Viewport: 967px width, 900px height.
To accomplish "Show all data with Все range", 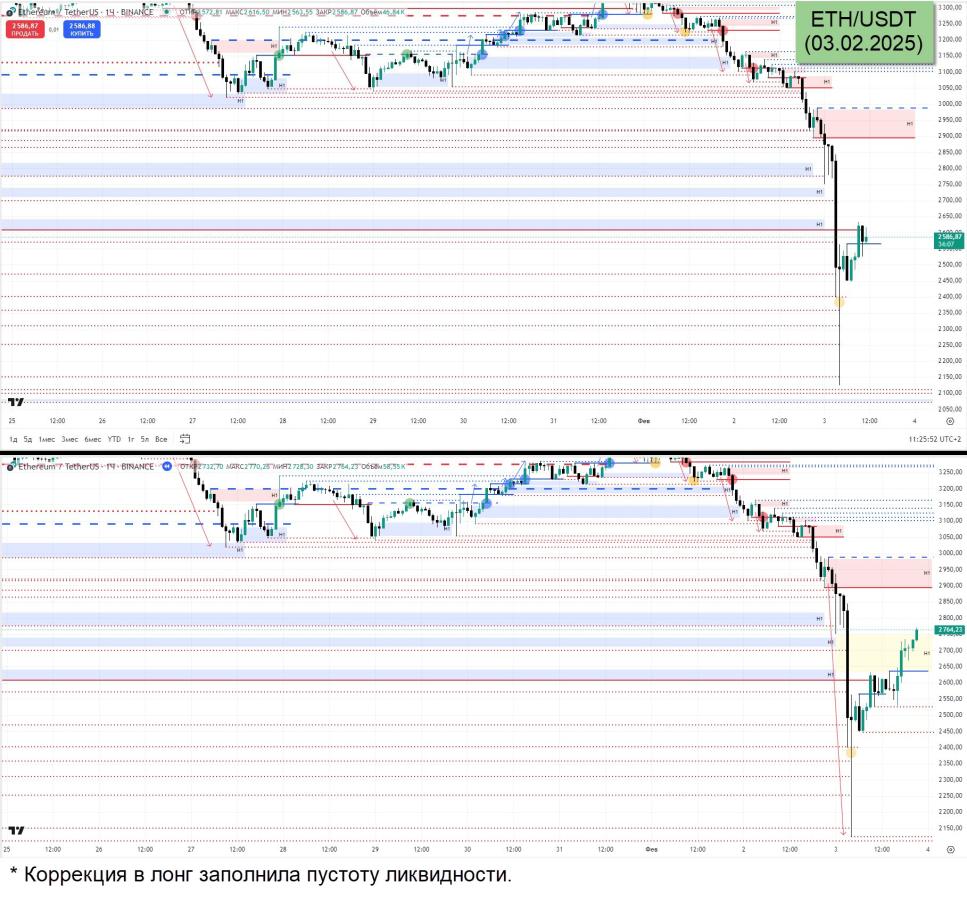I will tap(162, 439).
